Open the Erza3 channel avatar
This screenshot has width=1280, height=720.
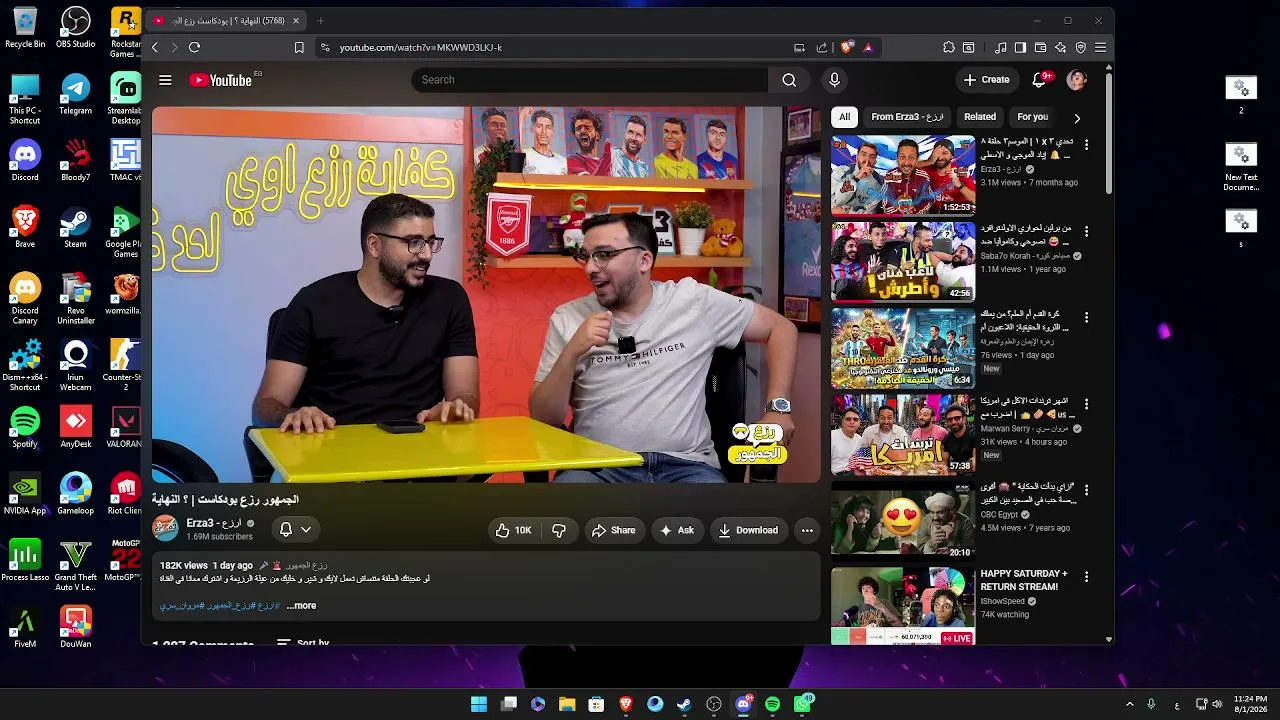(165, 528)
